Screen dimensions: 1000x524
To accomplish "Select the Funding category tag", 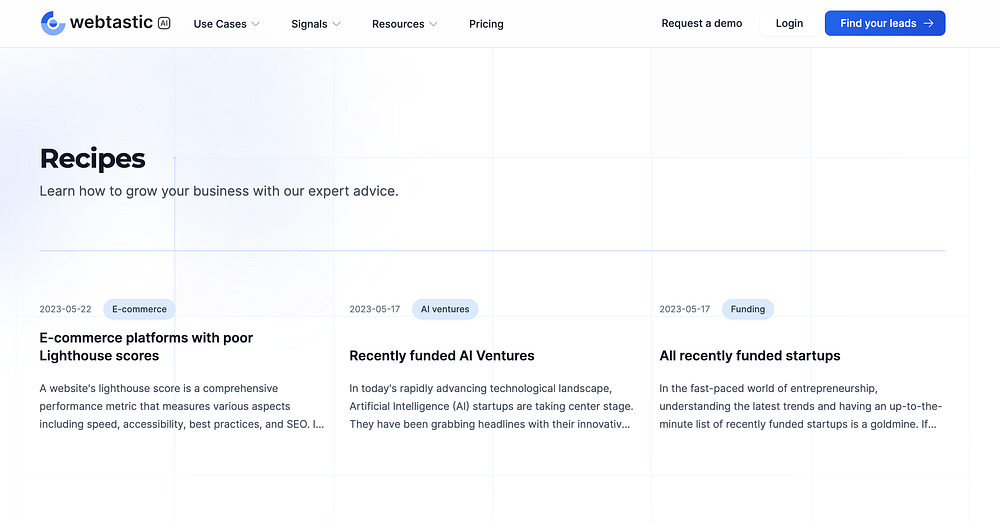I will click(x=747, y=309).
